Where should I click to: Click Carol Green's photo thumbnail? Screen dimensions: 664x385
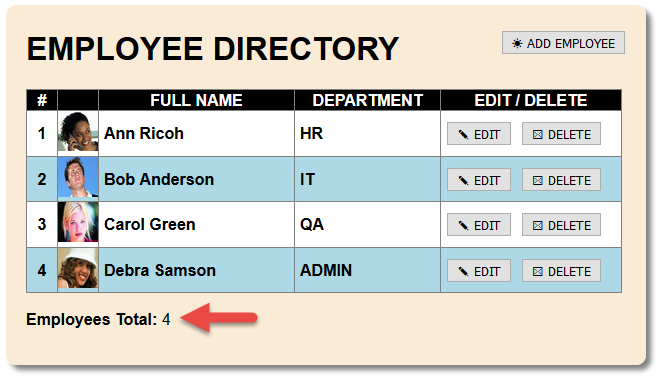[x=78, y=222]
